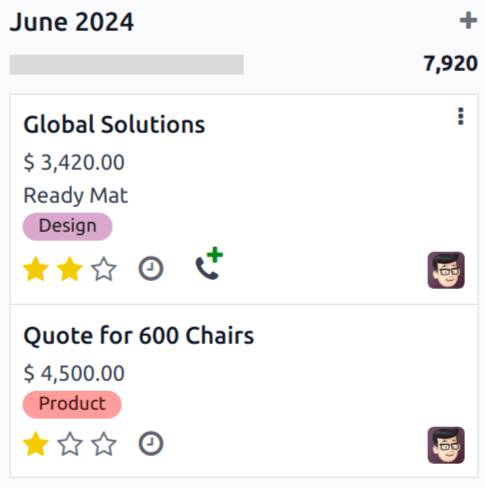Click the June 2024 column title
Image resolution: width=485 pixels, height=488 pixels.
click(x=72, y=22)
